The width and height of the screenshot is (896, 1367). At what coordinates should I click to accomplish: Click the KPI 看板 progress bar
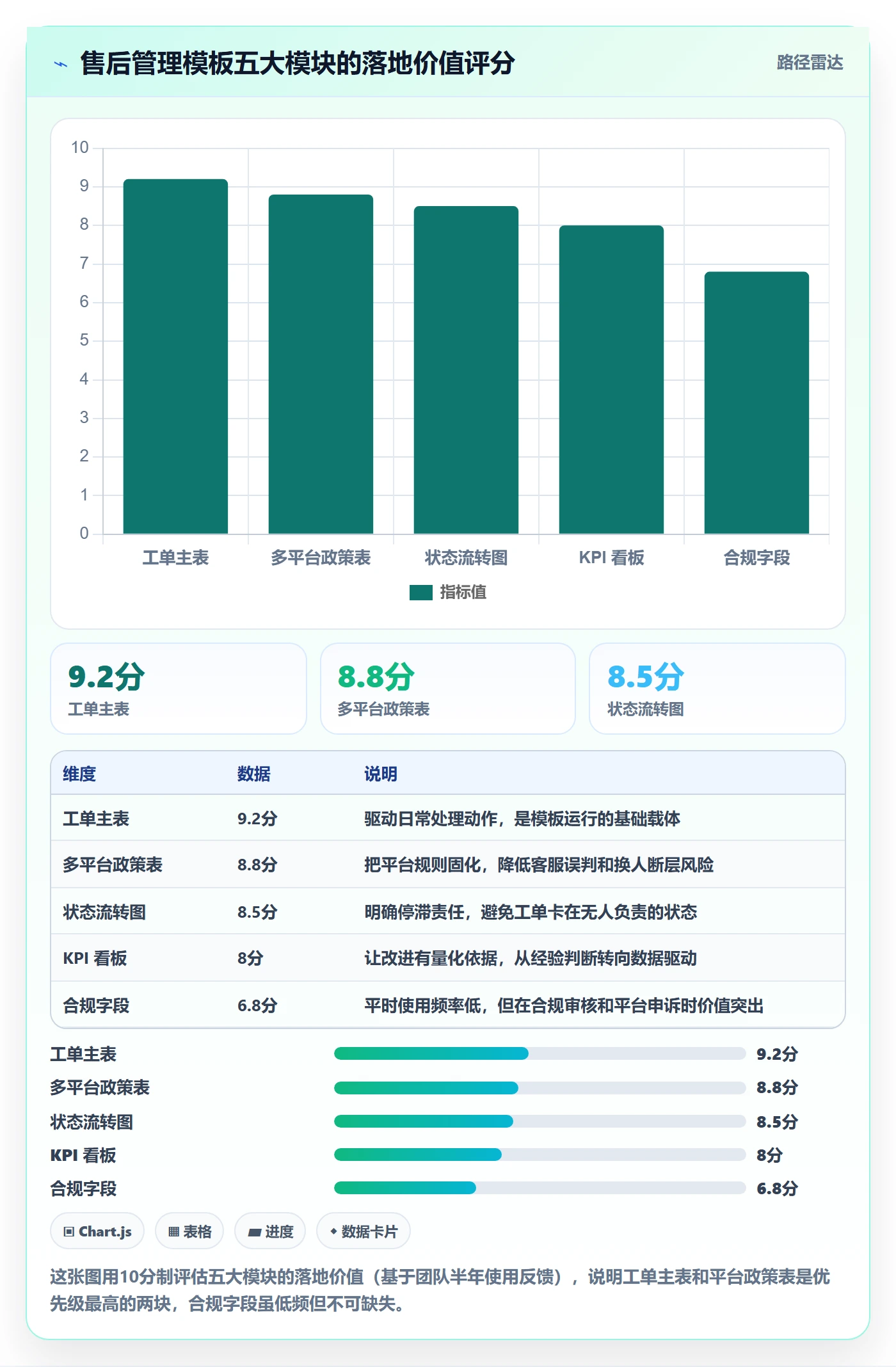(540, 1155)
